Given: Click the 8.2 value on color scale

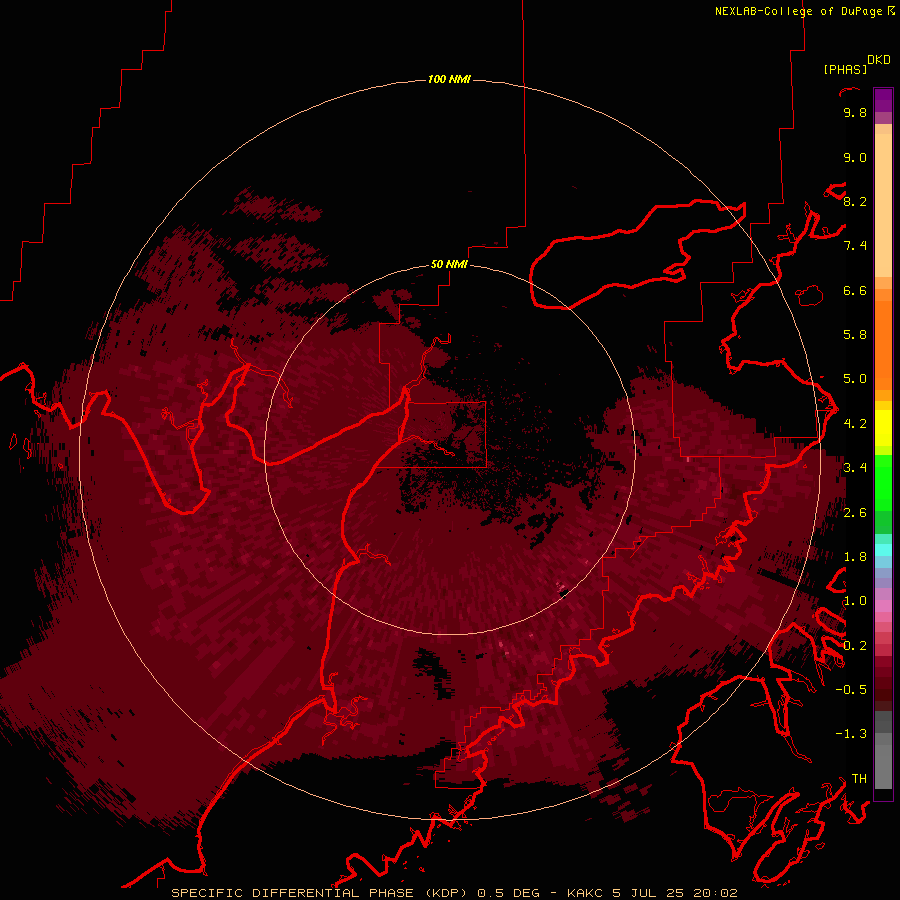Looking at the screenshot, I should [855, 201].
